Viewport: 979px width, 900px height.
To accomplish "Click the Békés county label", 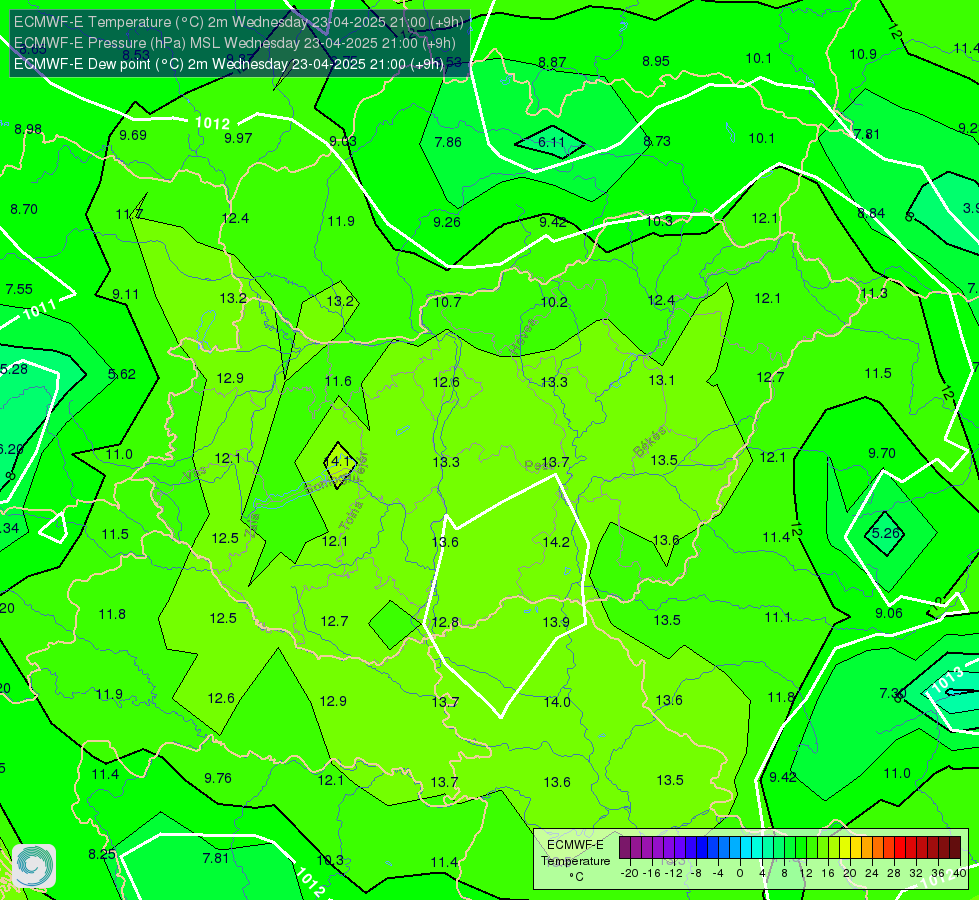I will pos(649,442).
